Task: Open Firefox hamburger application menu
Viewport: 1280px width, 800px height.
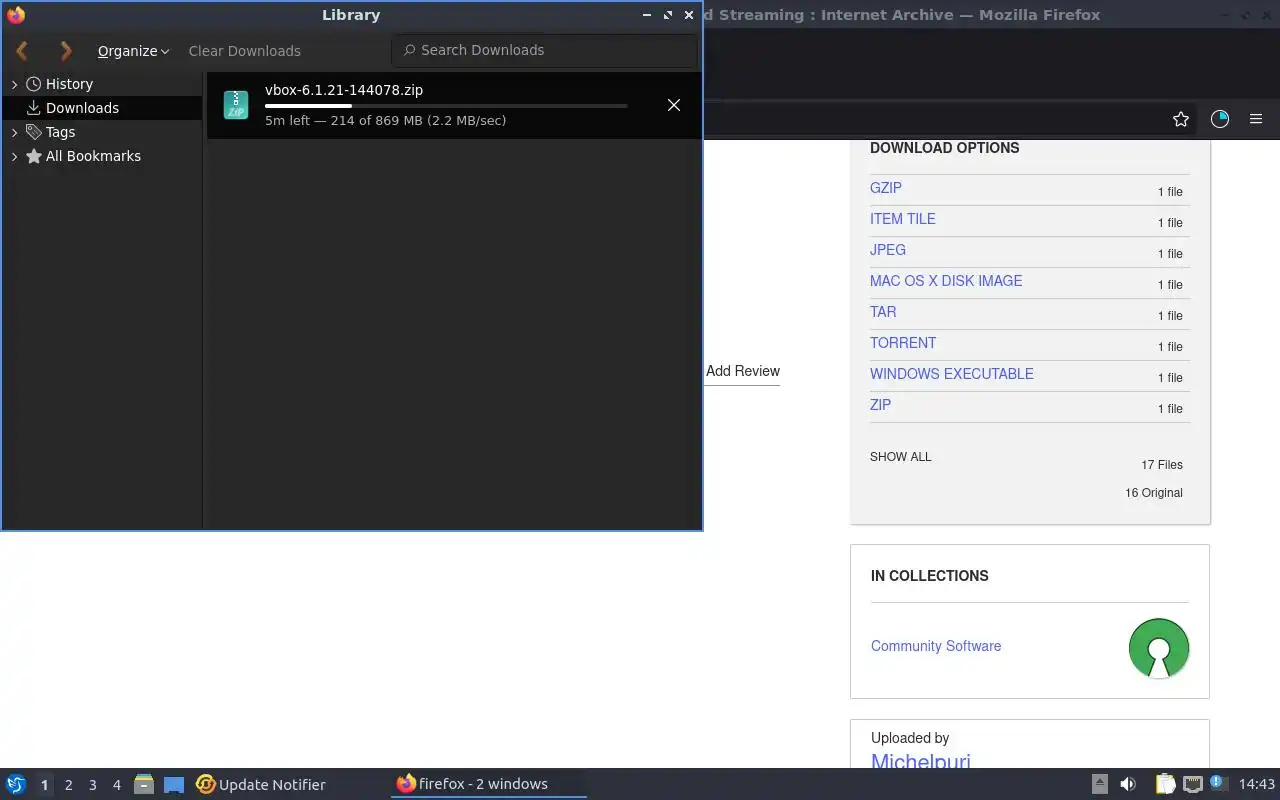Action: [1256, 119]
